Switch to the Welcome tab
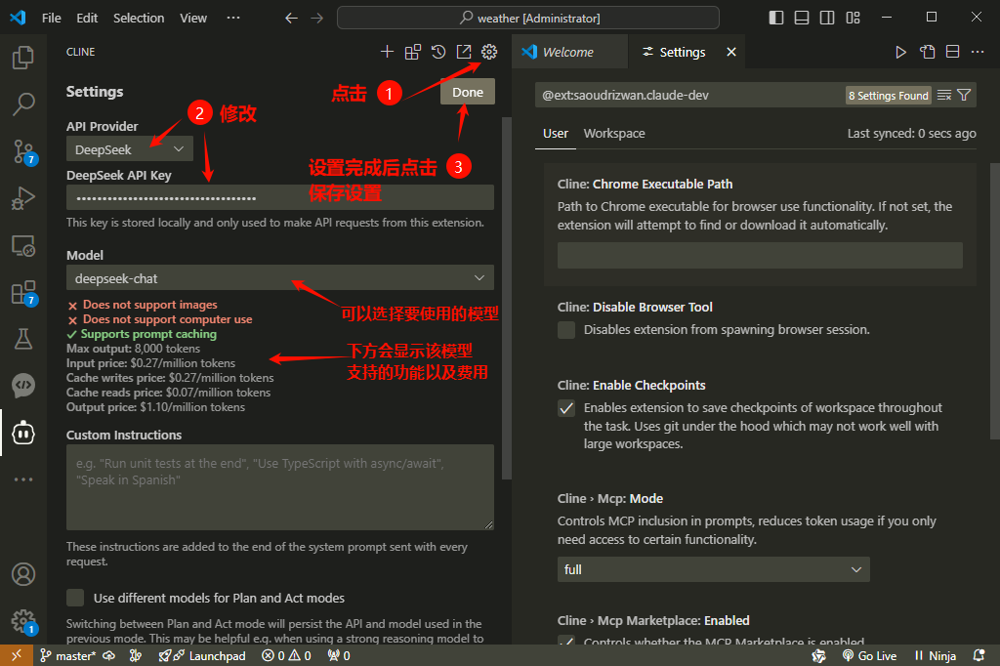The width and height of the screenshot is (1000, 666). (x=567, y=52)
